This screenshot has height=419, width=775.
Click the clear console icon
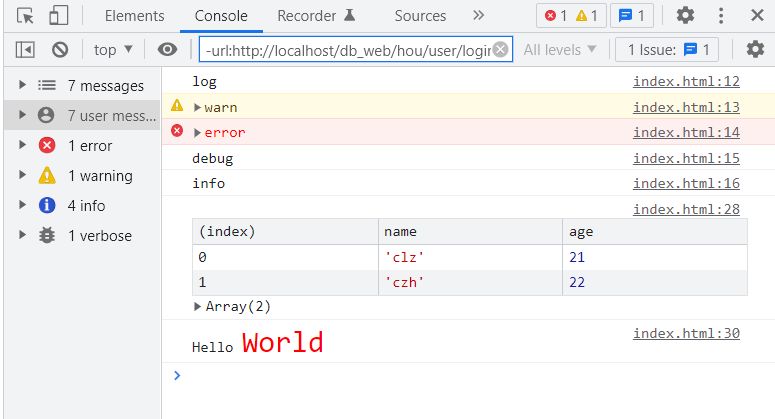60,49
